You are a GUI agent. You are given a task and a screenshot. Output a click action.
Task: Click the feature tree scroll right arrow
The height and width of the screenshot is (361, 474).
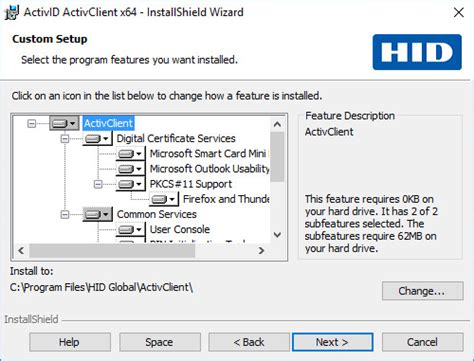pyautogui.click(x=262, y=250)
